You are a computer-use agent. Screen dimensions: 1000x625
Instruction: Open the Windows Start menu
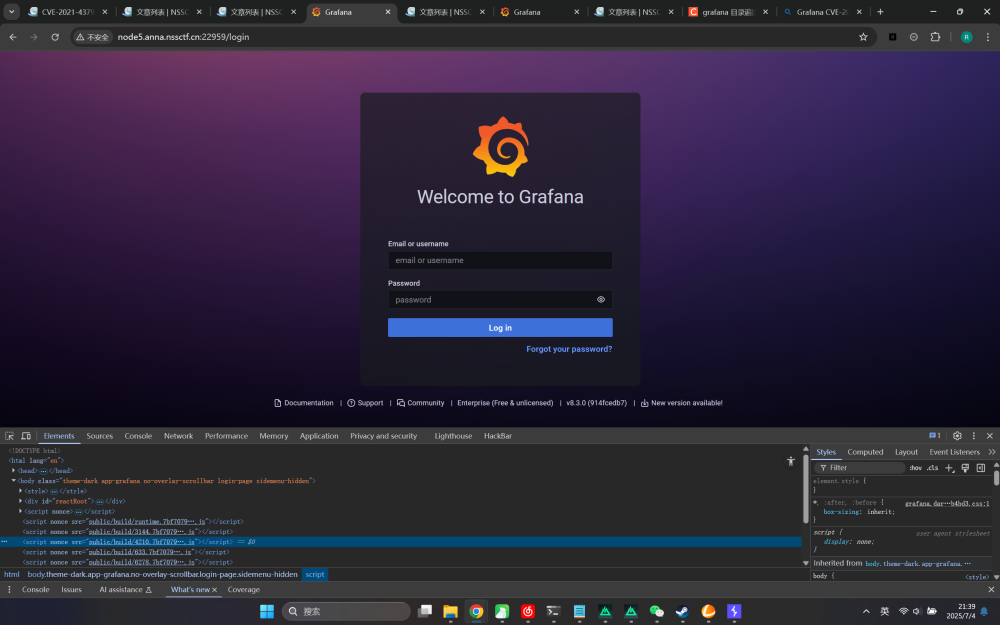coord(267,612)
